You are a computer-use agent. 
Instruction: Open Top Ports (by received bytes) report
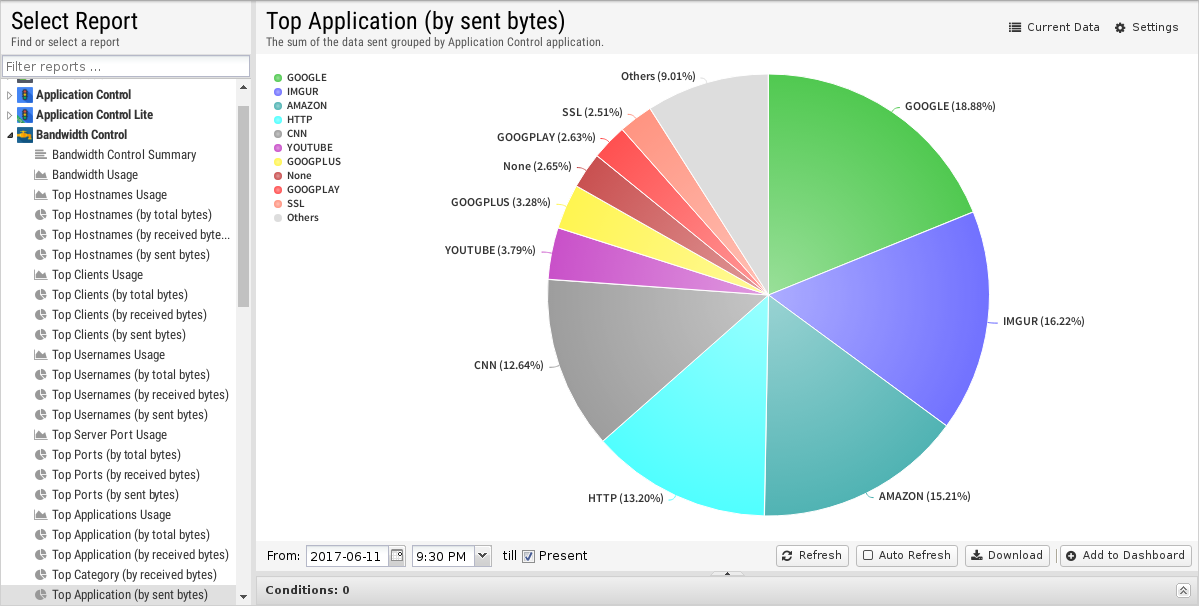click(x=126, y=475)
